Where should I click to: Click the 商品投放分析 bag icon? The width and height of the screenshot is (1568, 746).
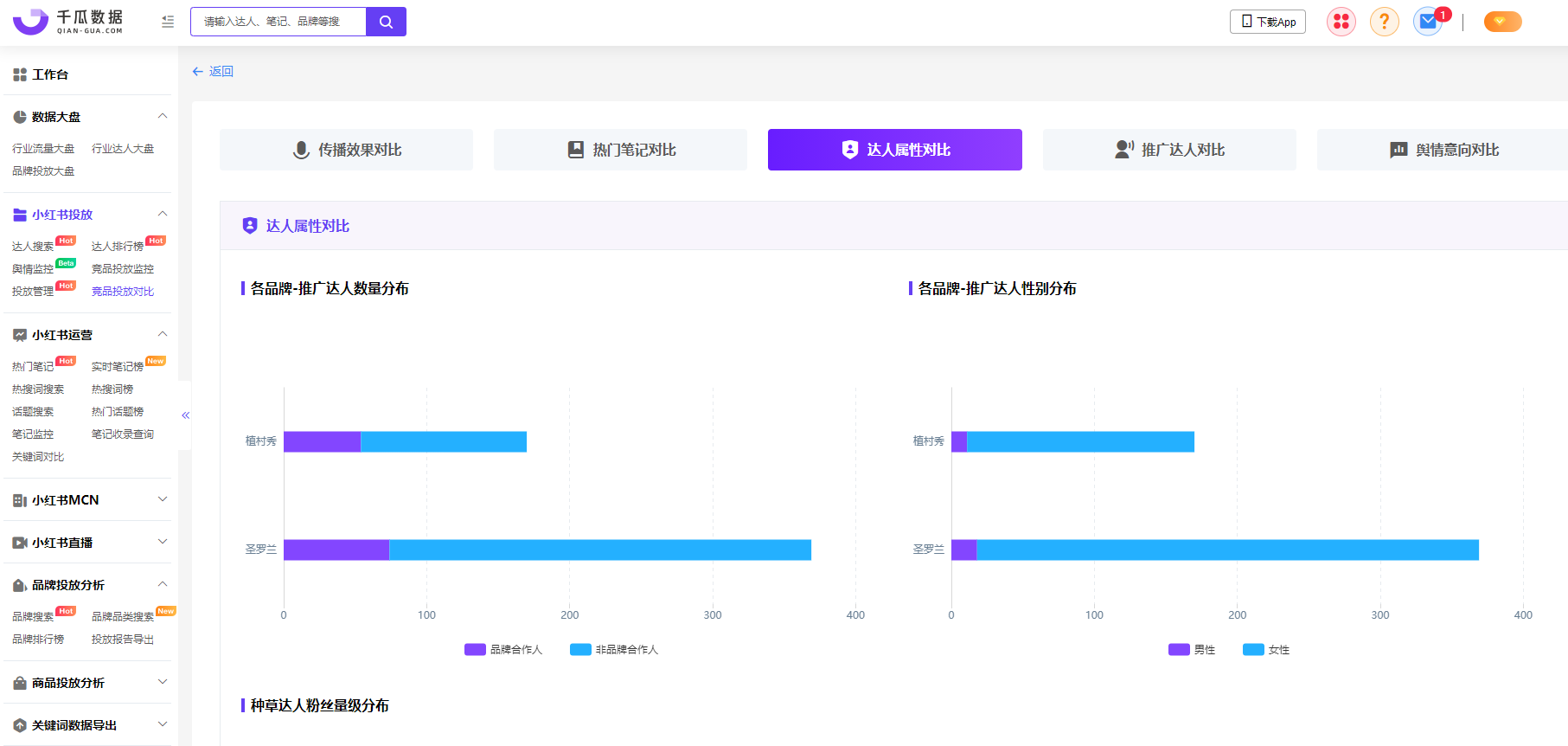click(x=20, y=683)
